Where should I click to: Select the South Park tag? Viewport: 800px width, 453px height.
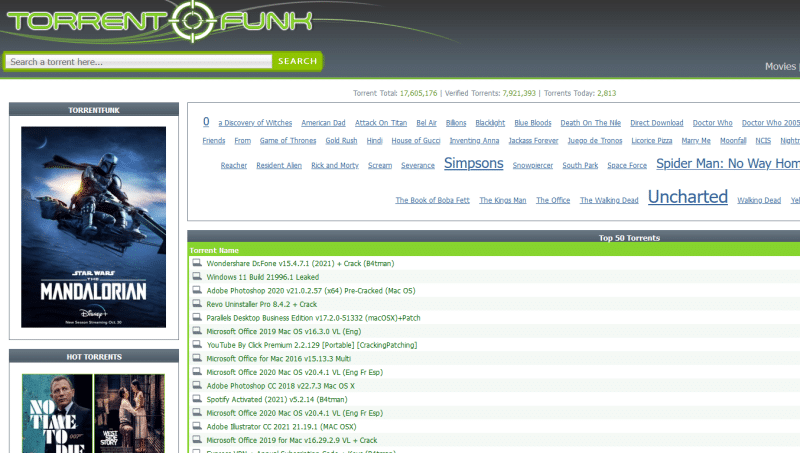(x=580, y=166)
